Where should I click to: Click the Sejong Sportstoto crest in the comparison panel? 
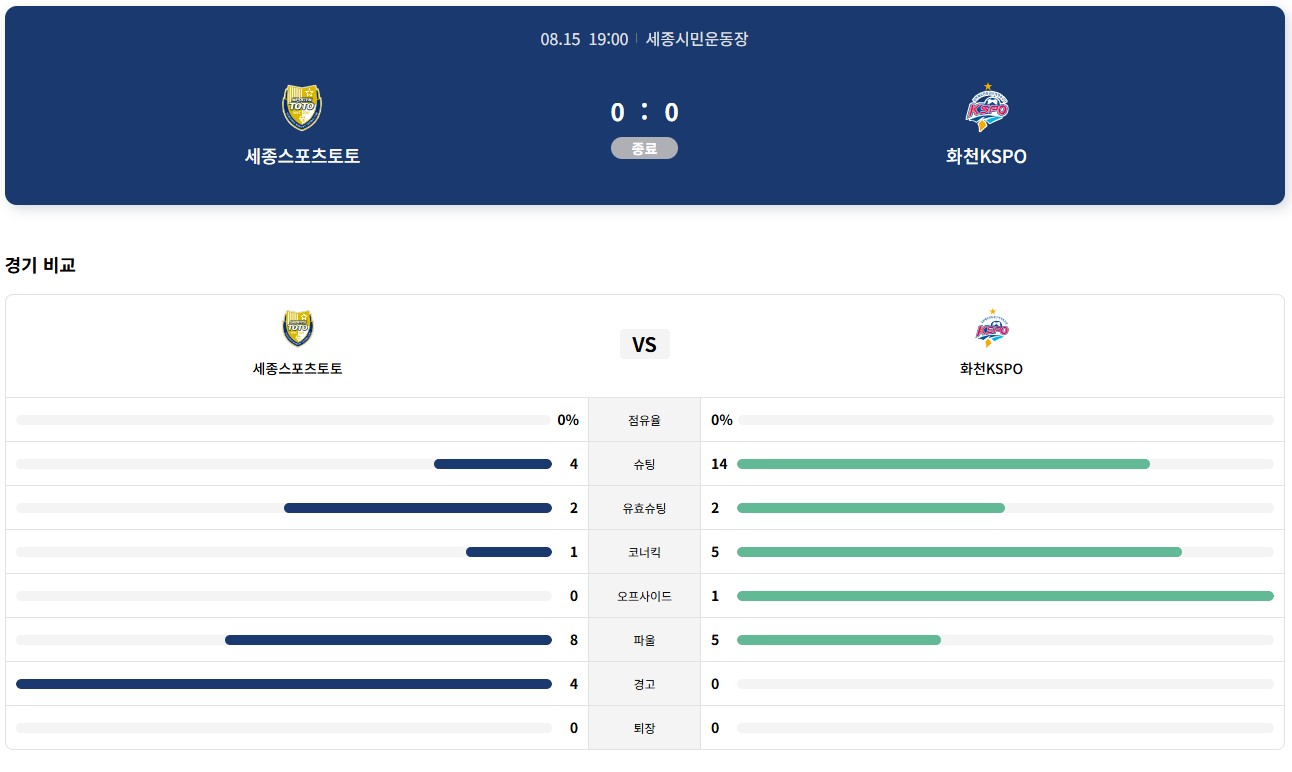pos(298,329)
